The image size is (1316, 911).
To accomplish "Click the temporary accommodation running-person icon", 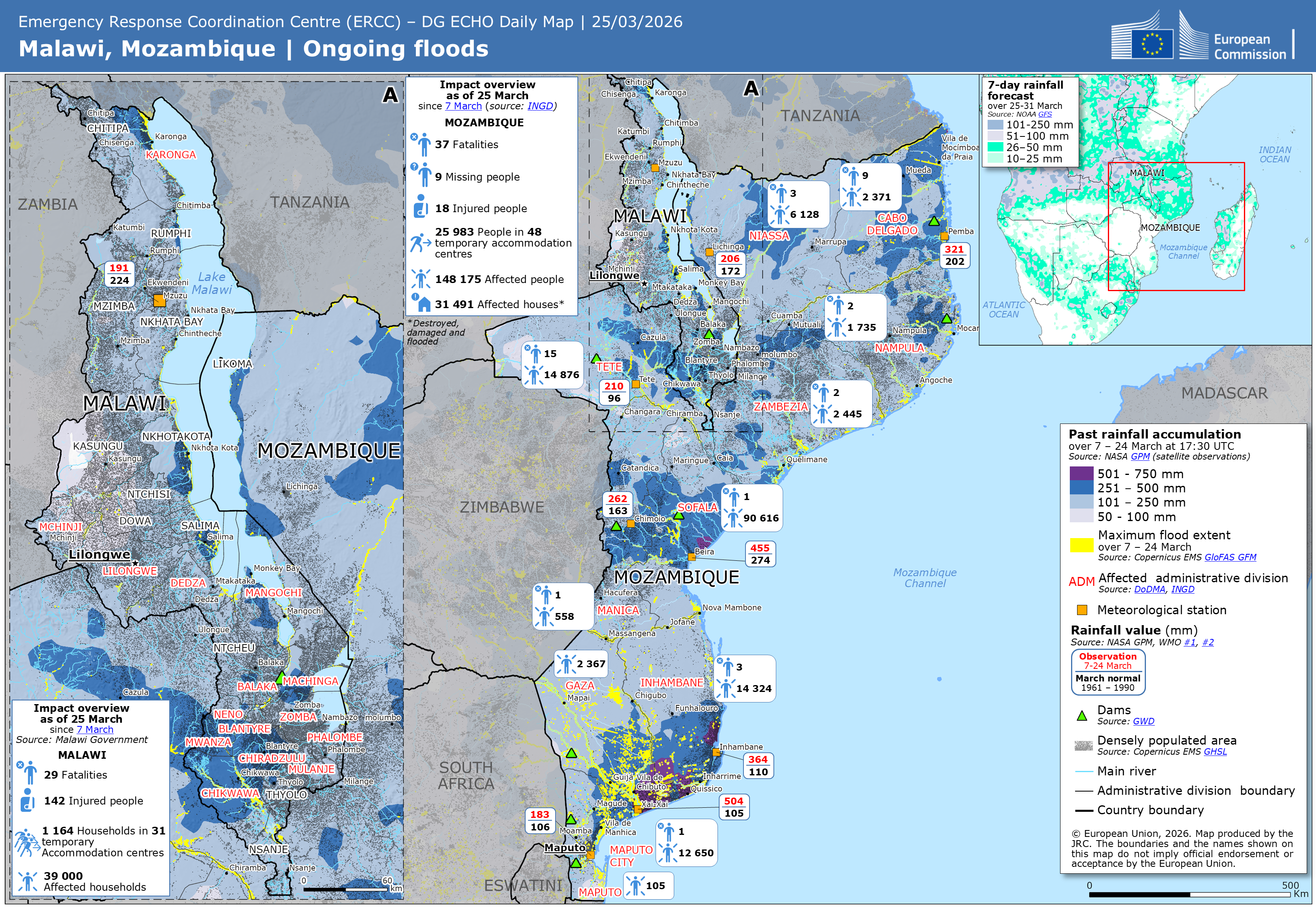I will (420, 243).
